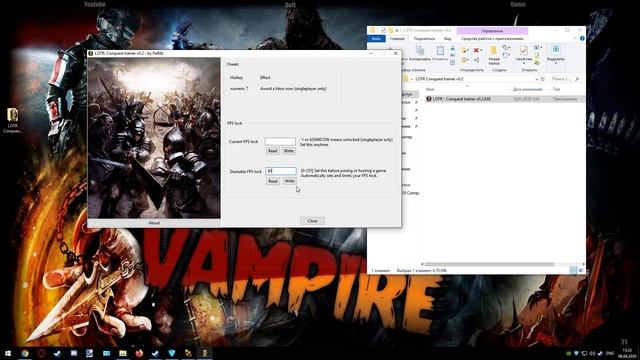
Task: Click the Rename icon in Organize group
Action: click(476, 60)
